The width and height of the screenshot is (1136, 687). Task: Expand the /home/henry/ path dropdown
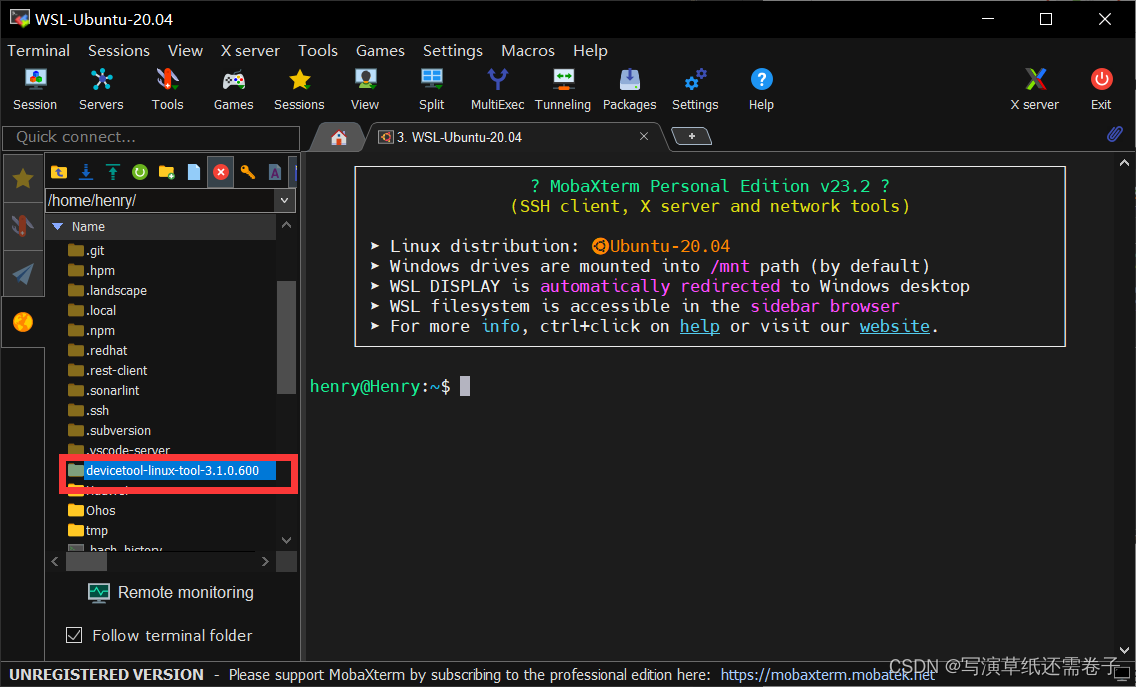coord(284,201)
